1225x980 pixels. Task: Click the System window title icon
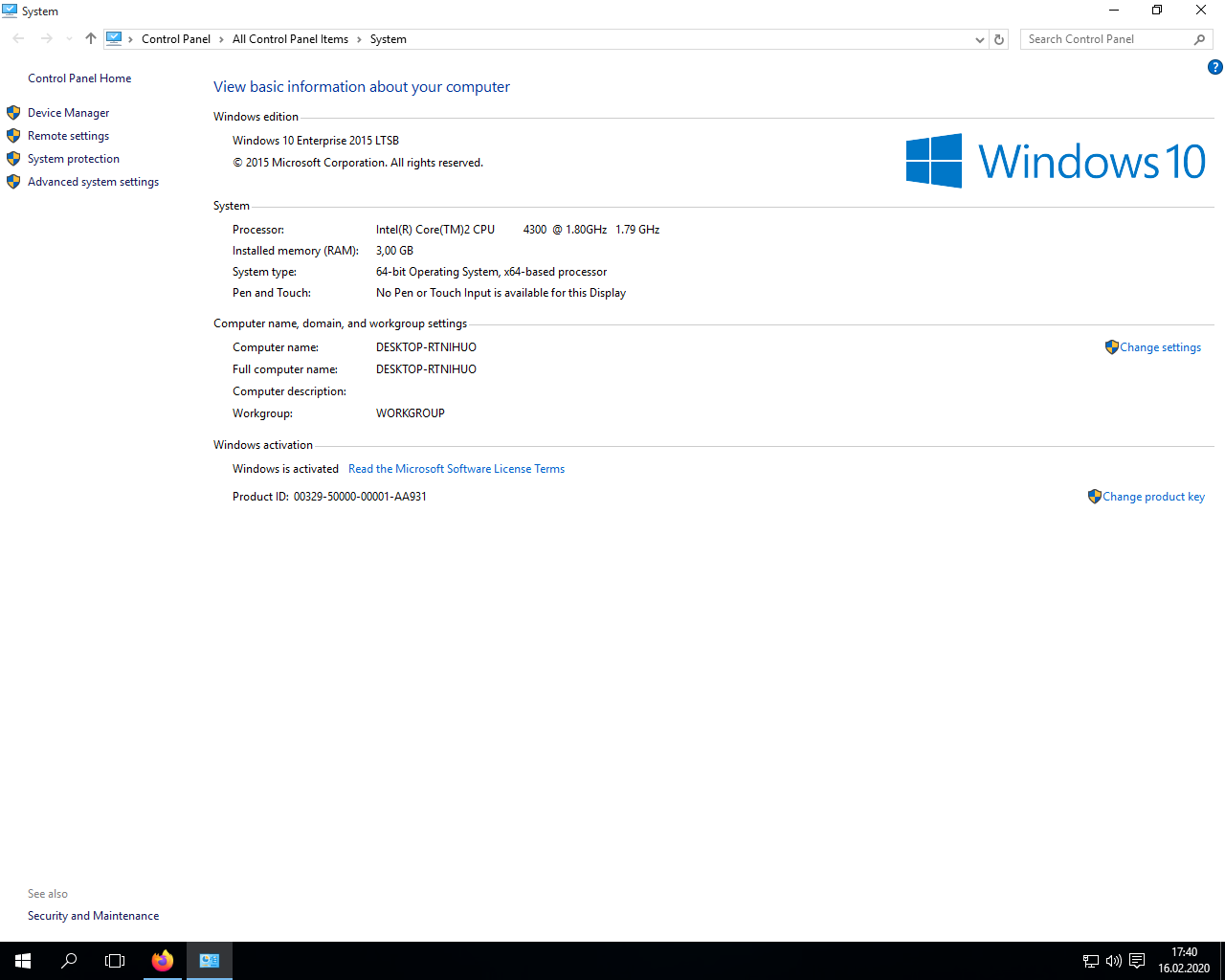tap(10, 11)
